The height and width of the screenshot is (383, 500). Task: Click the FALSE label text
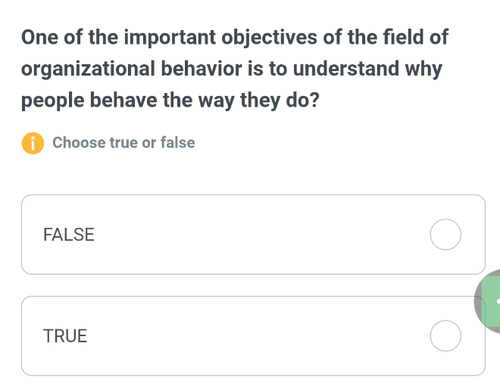(69, 234)
